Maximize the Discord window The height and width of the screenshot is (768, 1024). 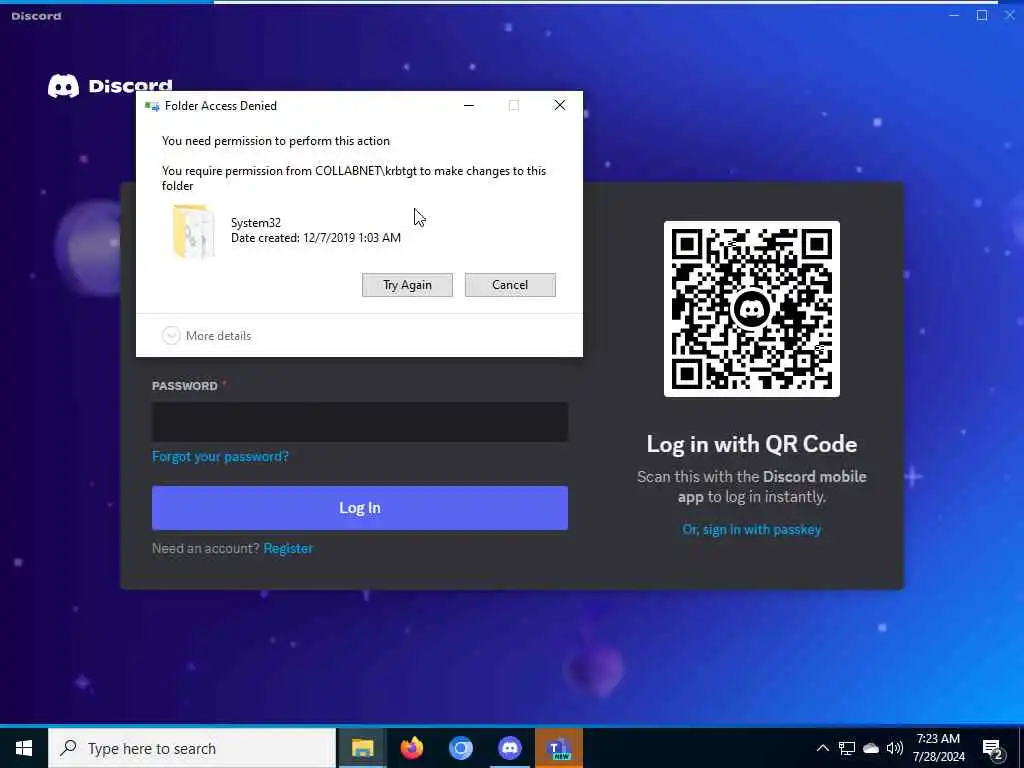[982, 15]
